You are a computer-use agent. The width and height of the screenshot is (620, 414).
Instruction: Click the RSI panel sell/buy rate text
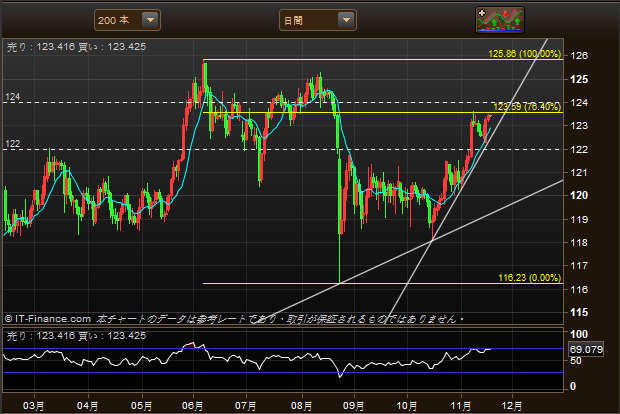pos(76,336)
